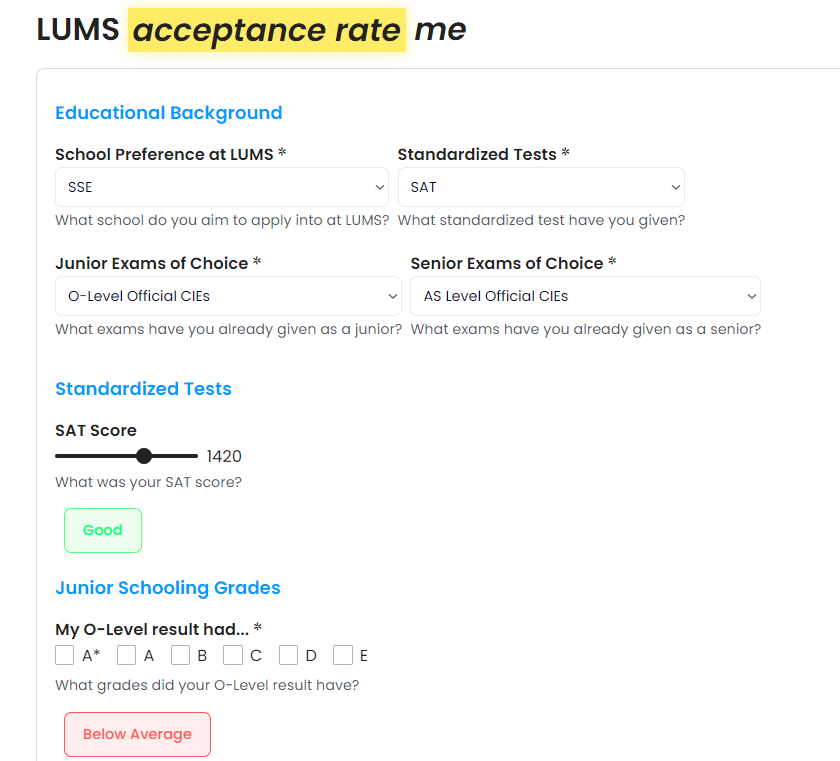Viewport: 840px width, 761px height.
Task: Tick the A grade checkbox
Action: 127,656
